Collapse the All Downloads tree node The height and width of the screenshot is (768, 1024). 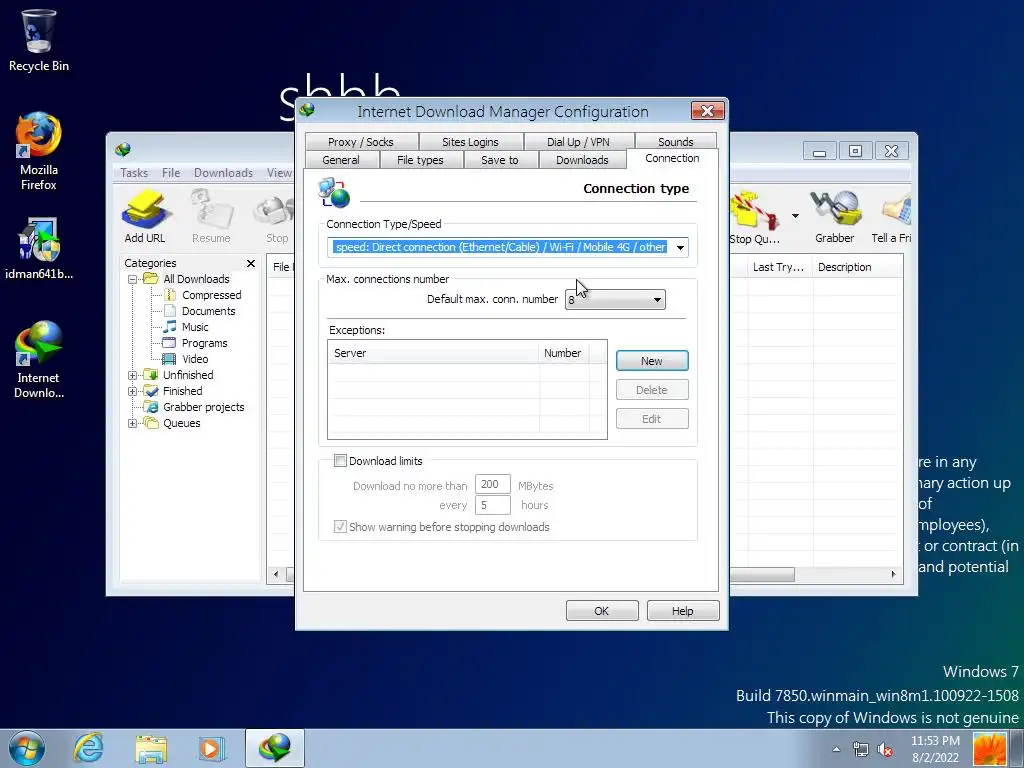[x=133, y=280]
